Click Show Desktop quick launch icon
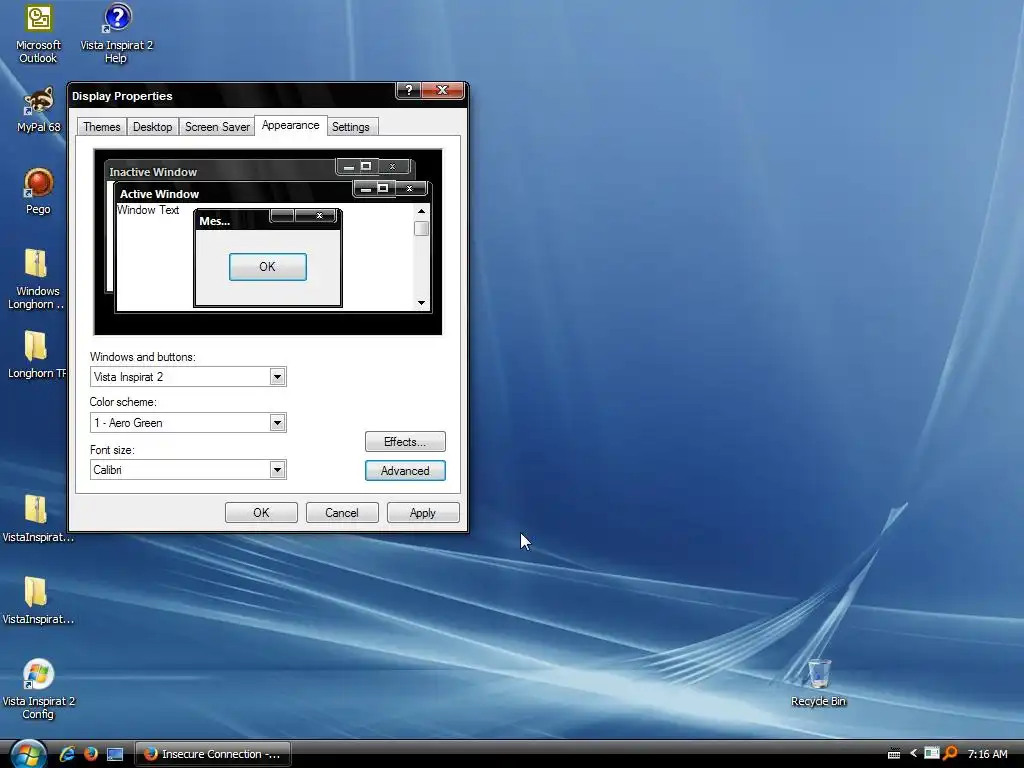The height and width of the screenshot is (768, 1024). [x=115, y=754]
